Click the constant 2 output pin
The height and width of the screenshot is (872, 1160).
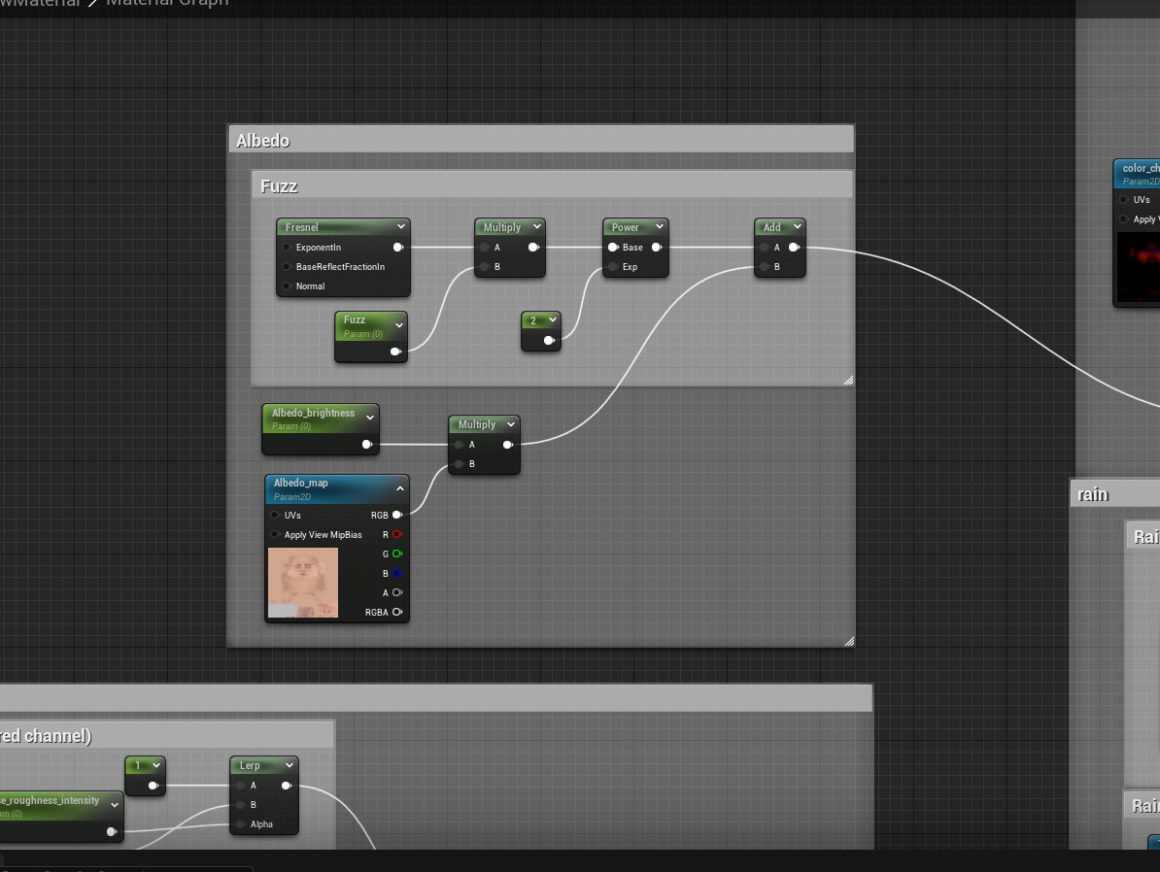pos(549,340)
